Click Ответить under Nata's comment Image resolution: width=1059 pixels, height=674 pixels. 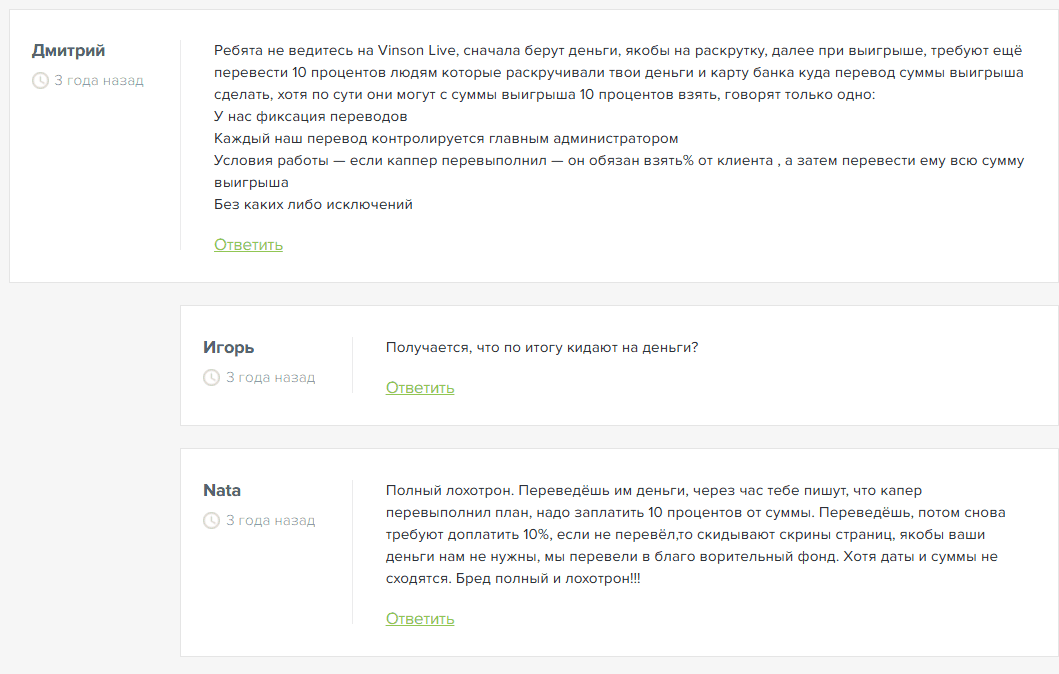click(420, 619)
